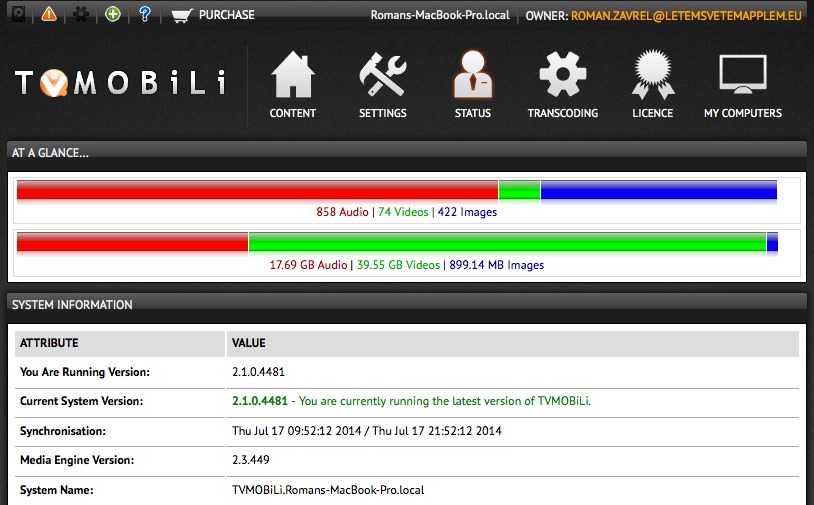Open Settings via hammer and wrench icon
This screenshot has width=814, height=505.
(x=383, y=74)
